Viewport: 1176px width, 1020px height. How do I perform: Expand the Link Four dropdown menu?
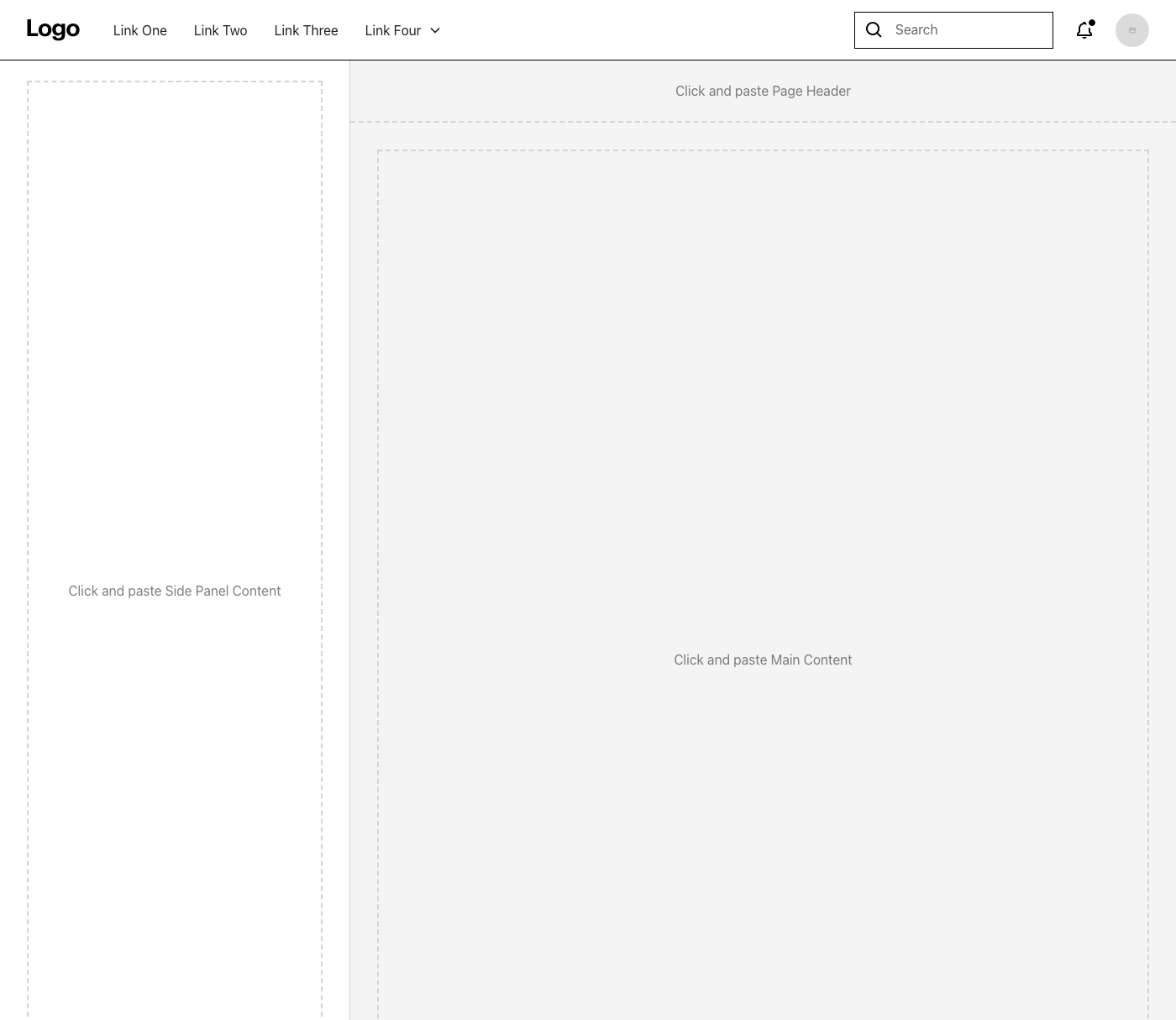click(403, 30)
